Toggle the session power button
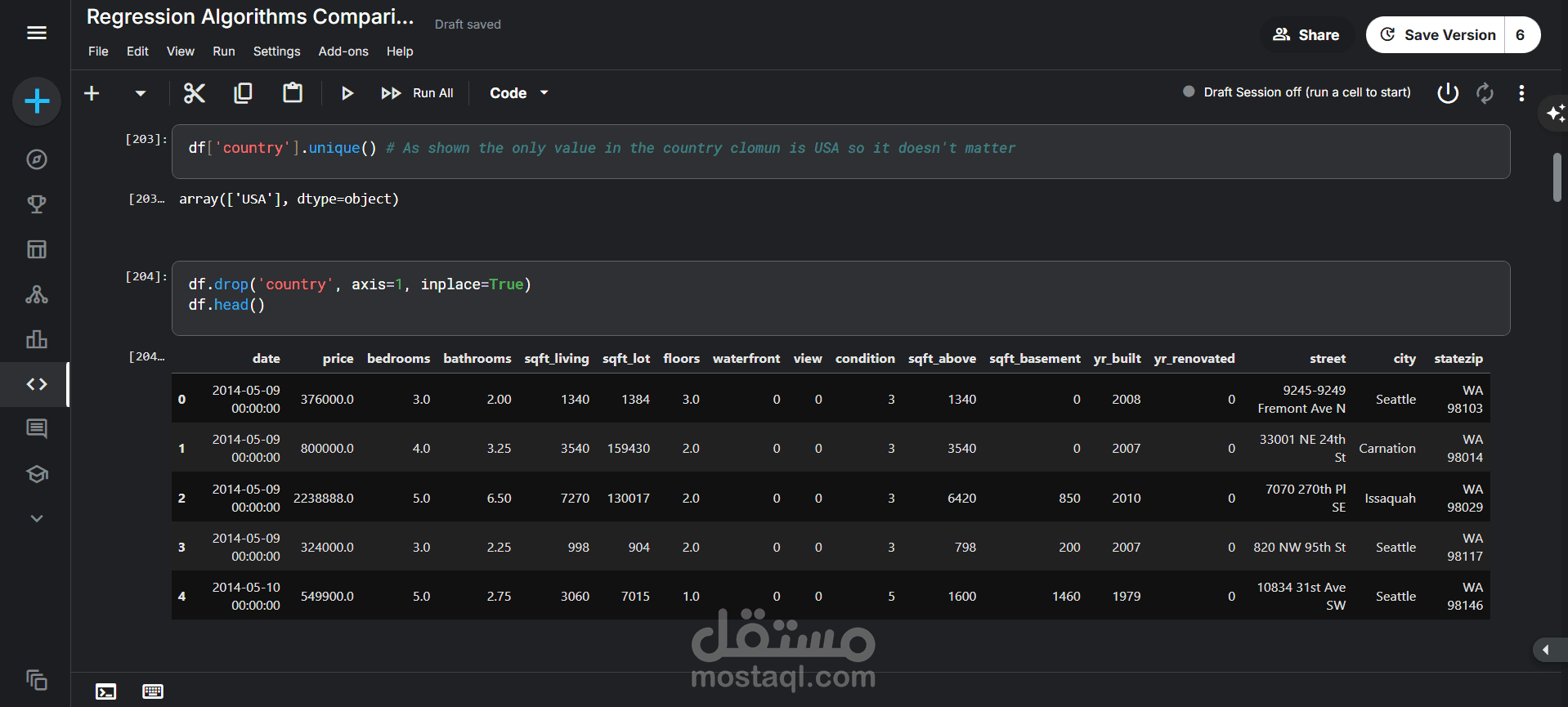This screenshot has width=1568, height=707. point(1447,93)
